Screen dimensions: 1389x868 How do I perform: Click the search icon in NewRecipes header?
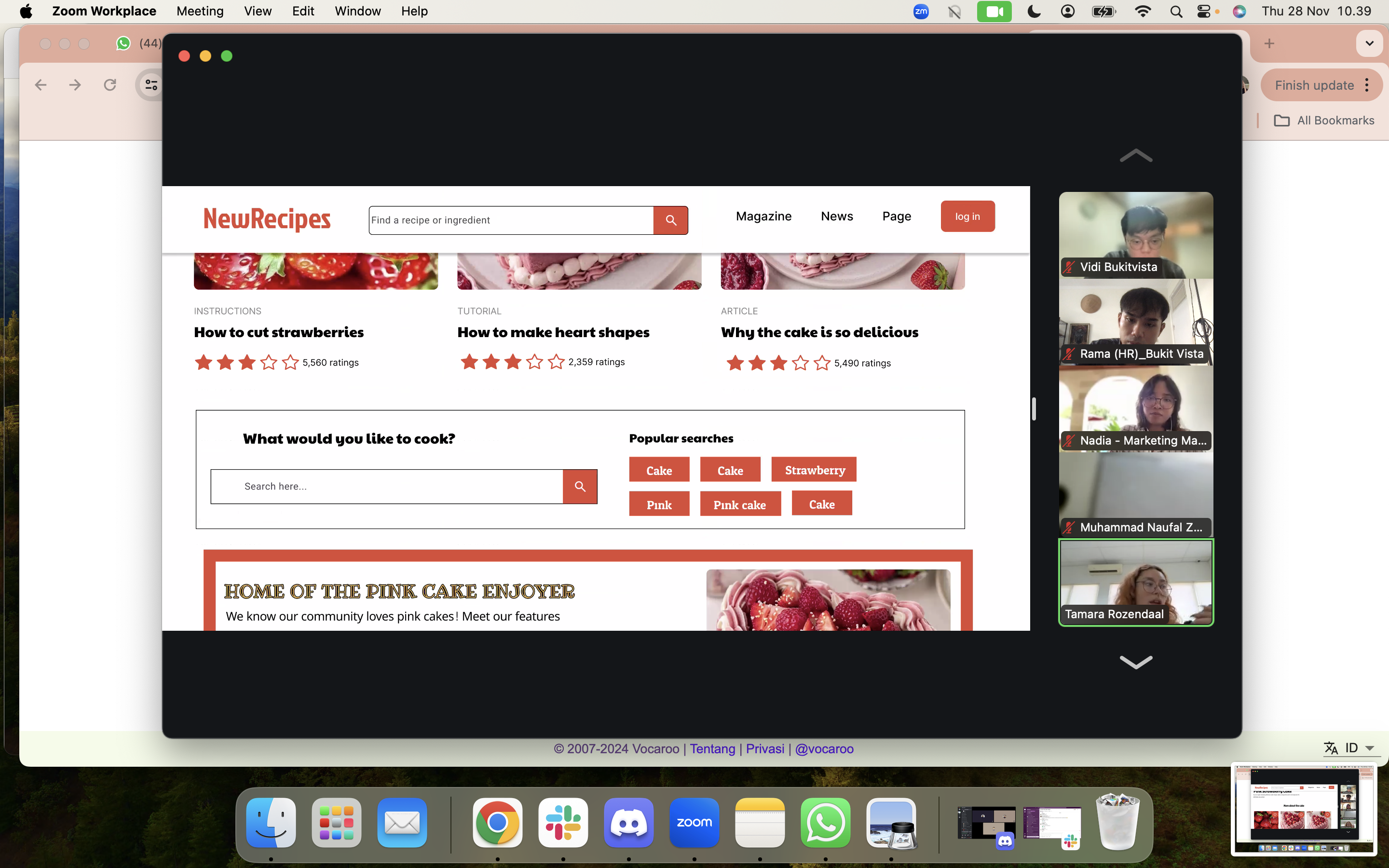pyautogui.click(x=670, y=220)
